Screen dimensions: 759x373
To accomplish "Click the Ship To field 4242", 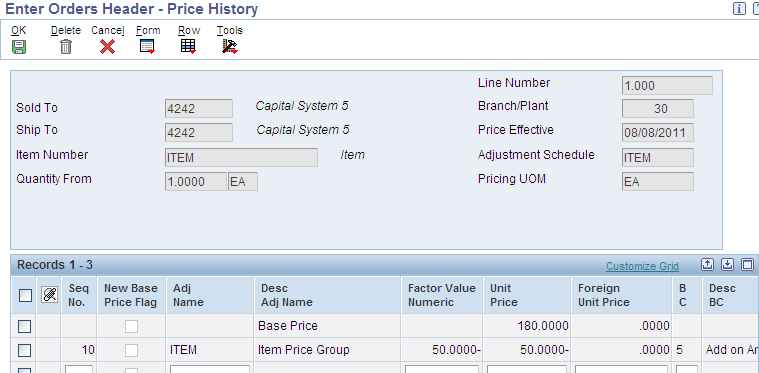I will pyautogui.click(x=198, y=133).
